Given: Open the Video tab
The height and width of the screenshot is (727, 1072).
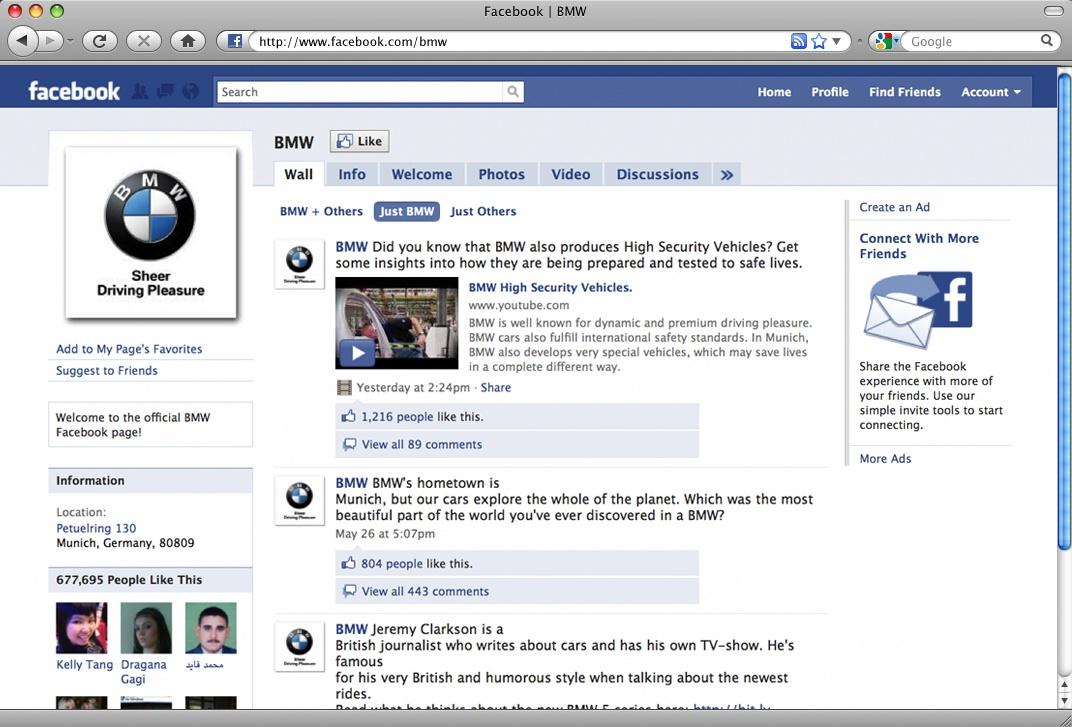Looking at the screenshot, I should tap(571, 174).
